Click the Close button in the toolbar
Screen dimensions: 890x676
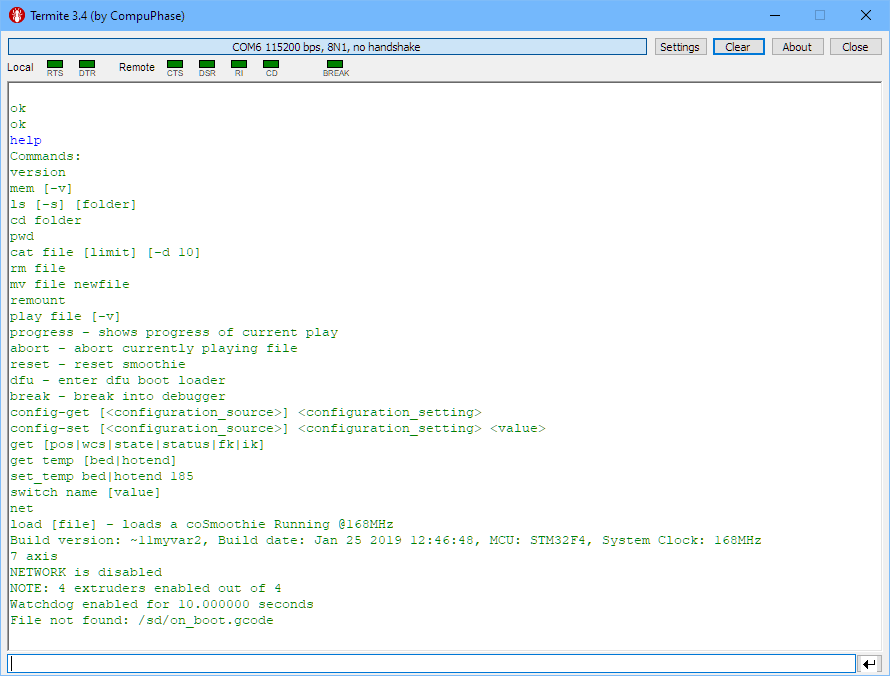(x=855, y=47)
